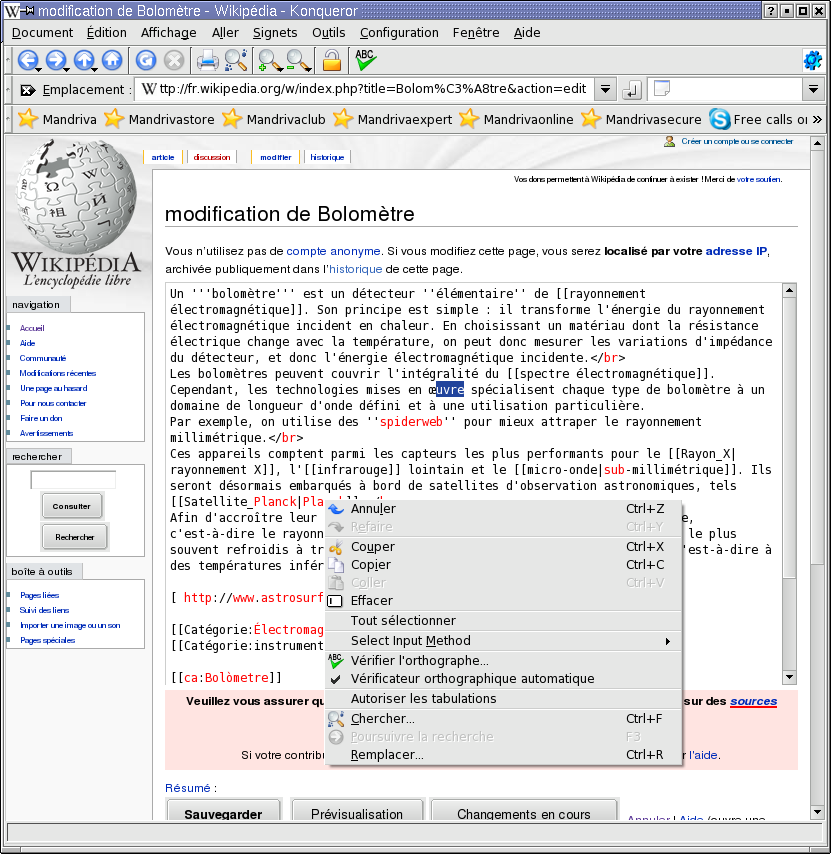Click the Wikipedia search input field

click(x=73, y=480)
